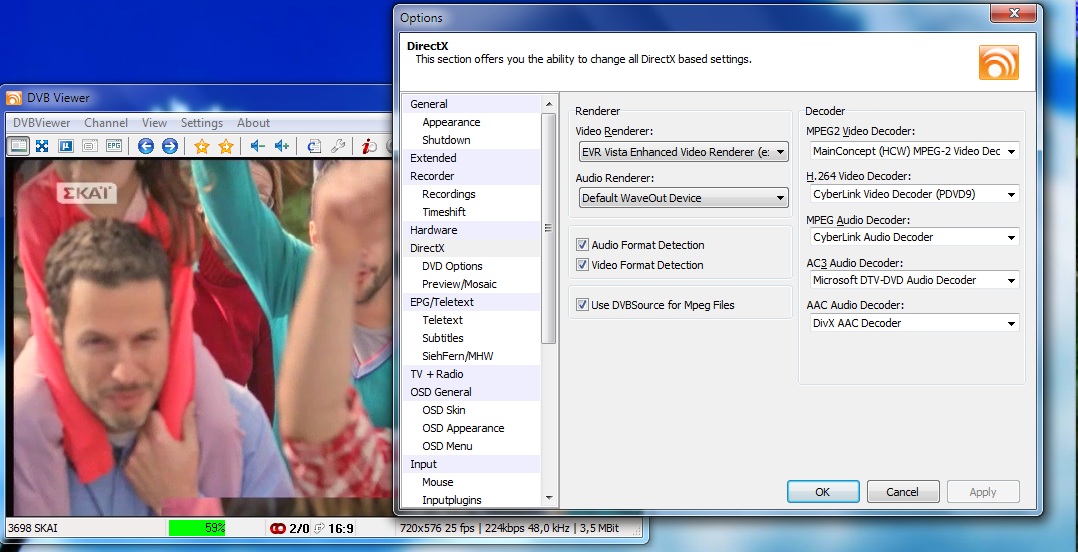Open the AAC Audio Decoder dropdown
The image size is (1078, 552).
click(x=914, y=323)
